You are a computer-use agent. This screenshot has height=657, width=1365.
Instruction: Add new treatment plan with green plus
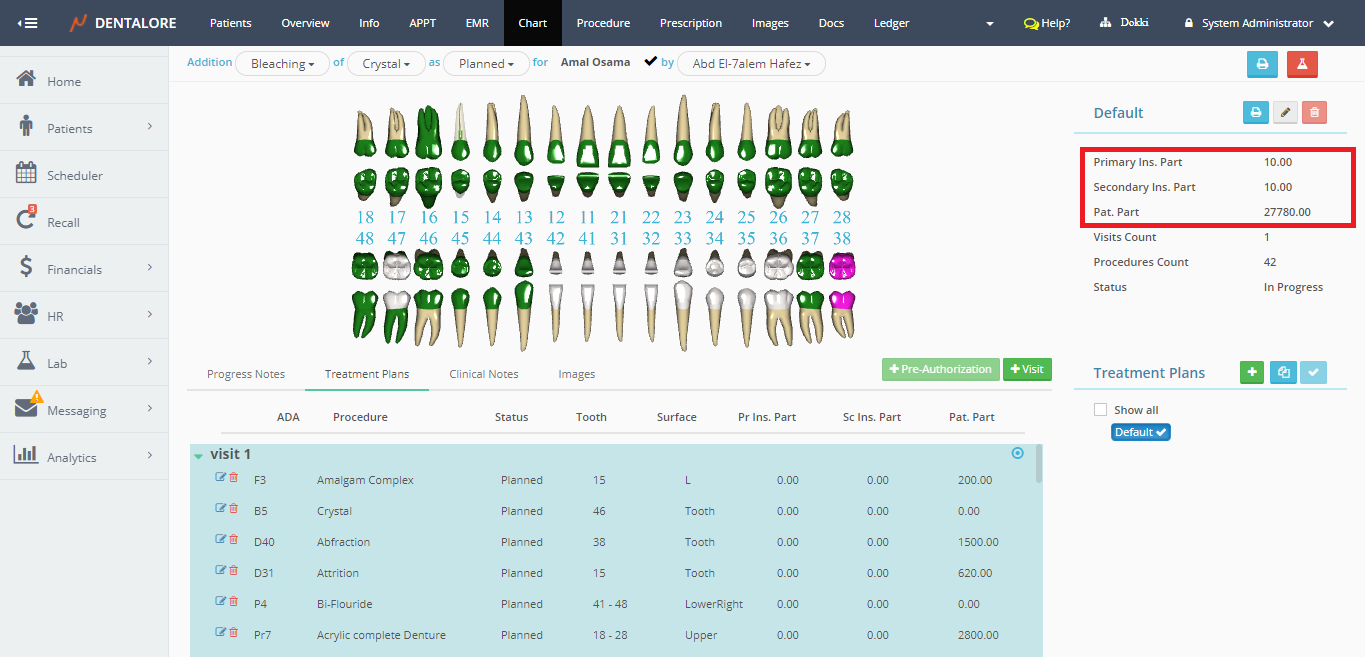pos(1251,373)
